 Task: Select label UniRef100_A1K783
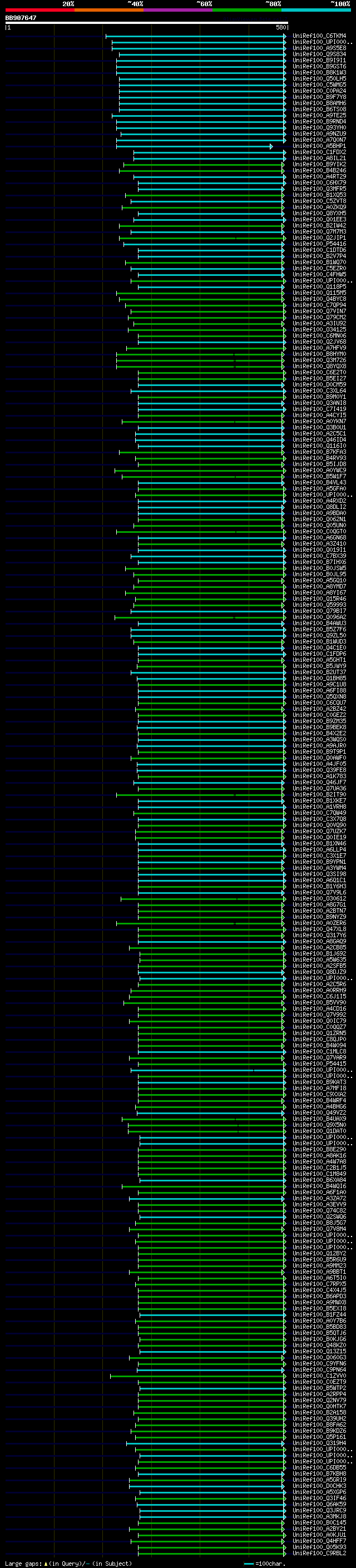pos(319,776)
